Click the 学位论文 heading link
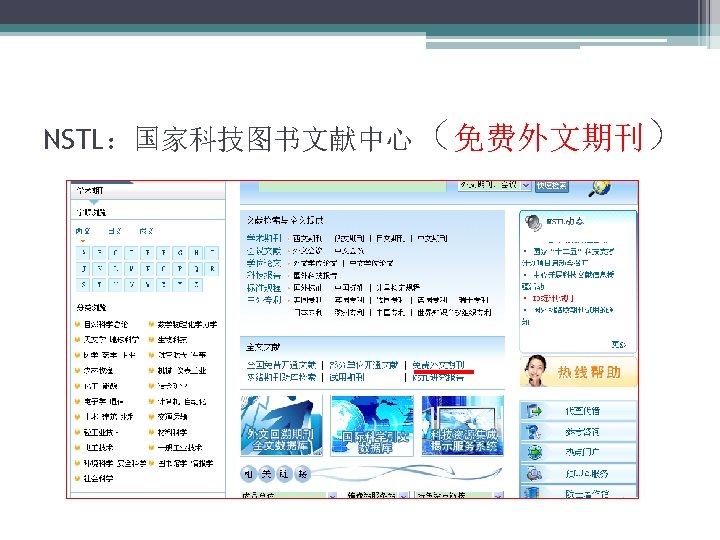720x540 pixels. pyautogui.click(x=264, y=263)
